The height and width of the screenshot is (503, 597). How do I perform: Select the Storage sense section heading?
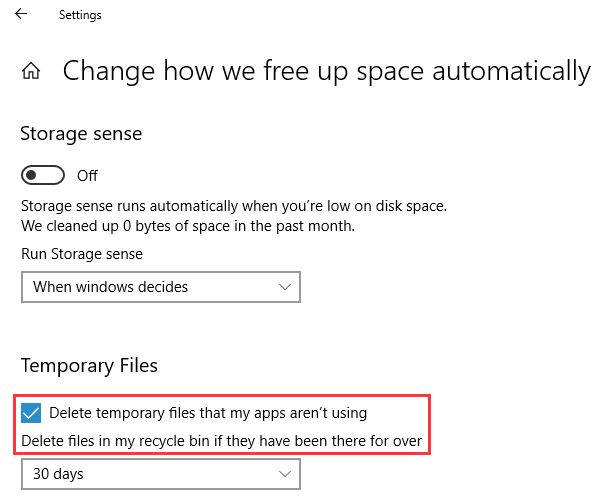[x=81, y=134]
